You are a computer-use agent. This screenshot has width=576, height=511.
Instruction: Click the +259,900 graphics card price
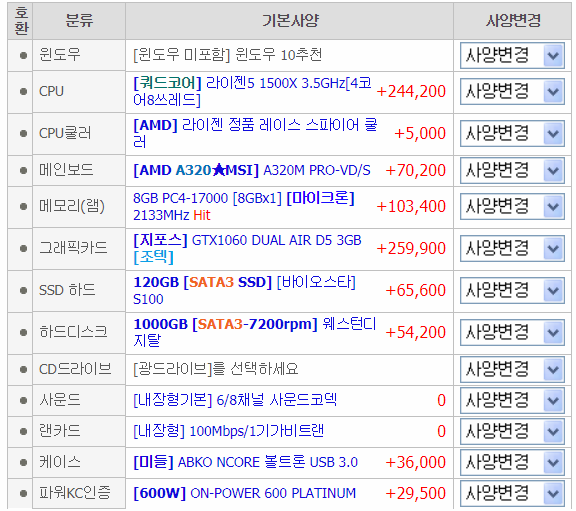tap(411, 249)
